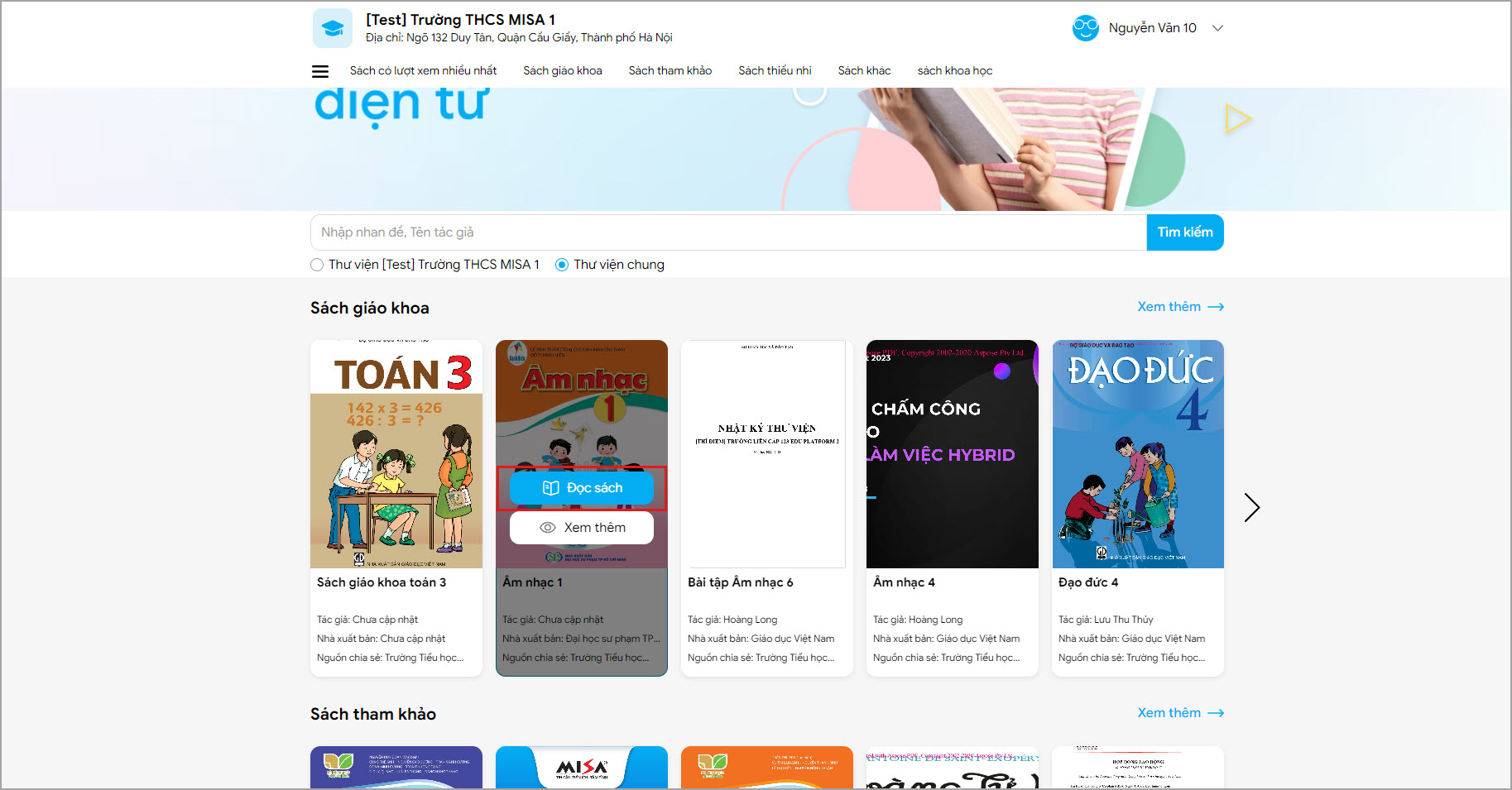This screenshot has width=1512, height=790.
Task: Click the school graduation cap logo
Action: point(333,28)
